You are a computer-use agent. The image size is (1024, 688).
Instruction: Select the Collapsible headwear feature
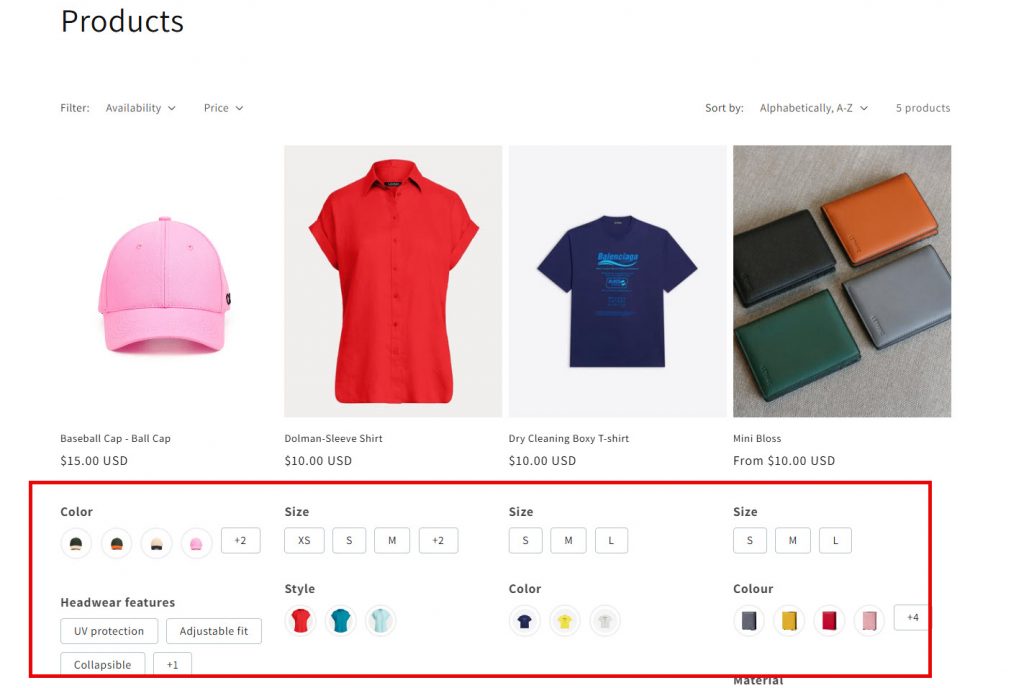pos(103,665)
